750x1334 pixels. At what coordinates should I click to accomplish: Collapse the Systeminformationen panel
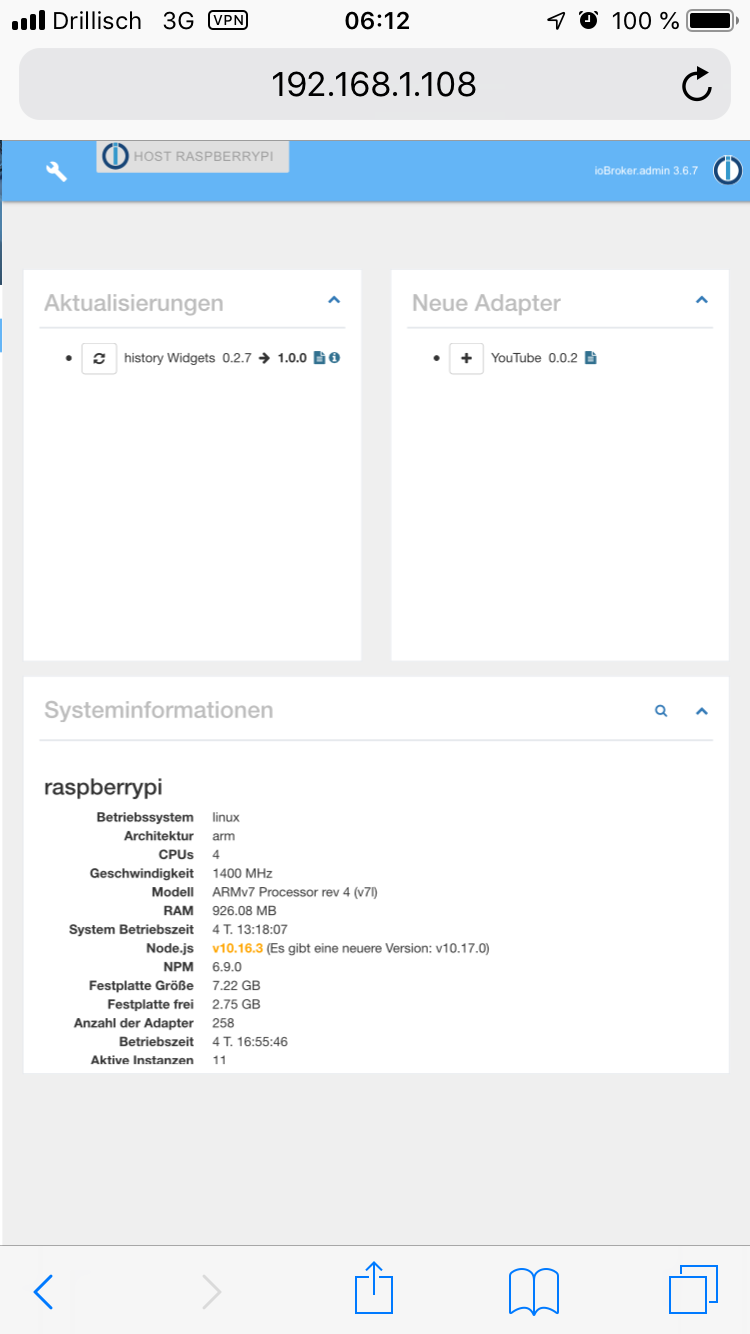point(701,711)
